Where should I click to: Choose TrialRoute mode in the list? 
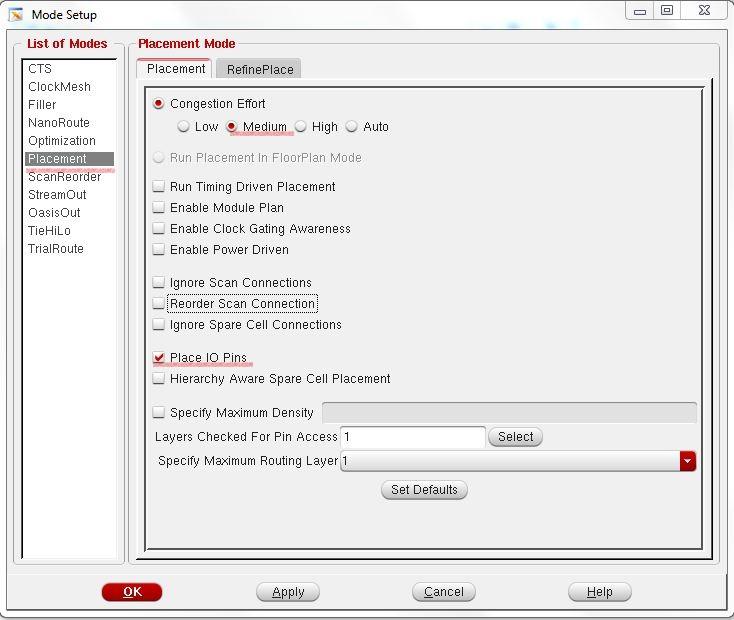(56, 249)
